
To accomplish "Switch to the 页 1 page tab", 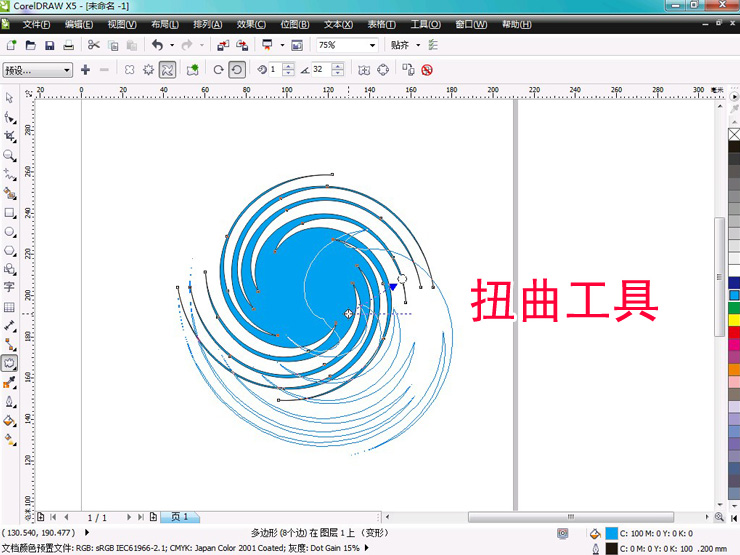I will click(x=179, y=517).
